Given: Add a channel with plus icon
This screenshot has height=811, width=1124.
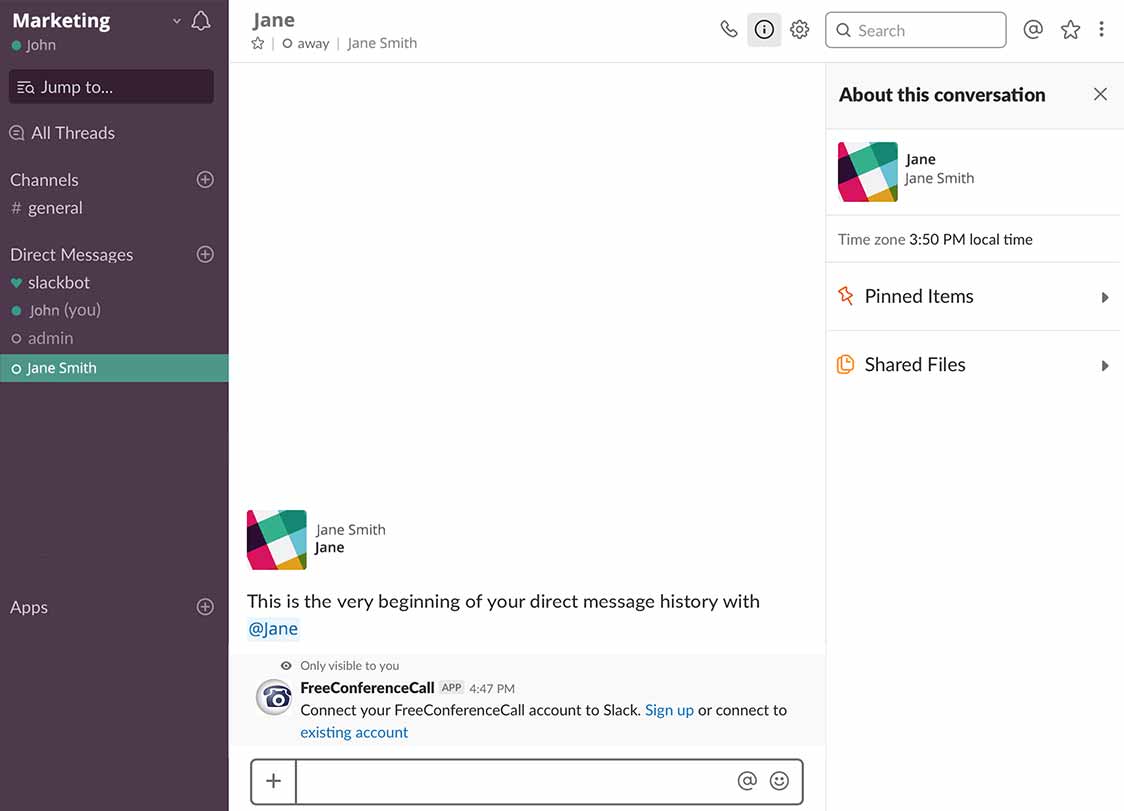Looking at the screenshot, I should point(205,180).
